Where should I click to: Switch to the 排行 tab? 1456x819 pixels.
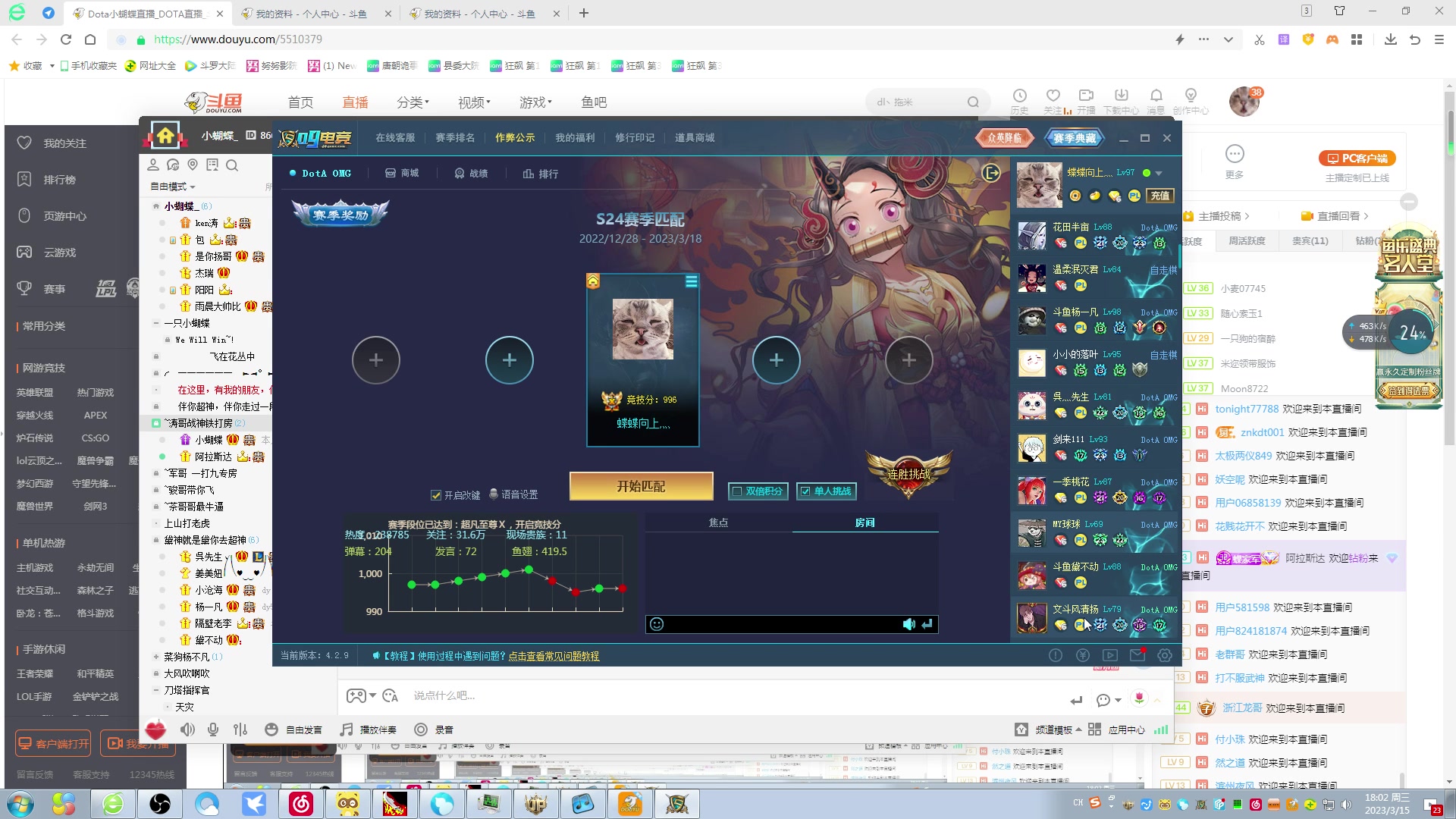pos(541,174)
